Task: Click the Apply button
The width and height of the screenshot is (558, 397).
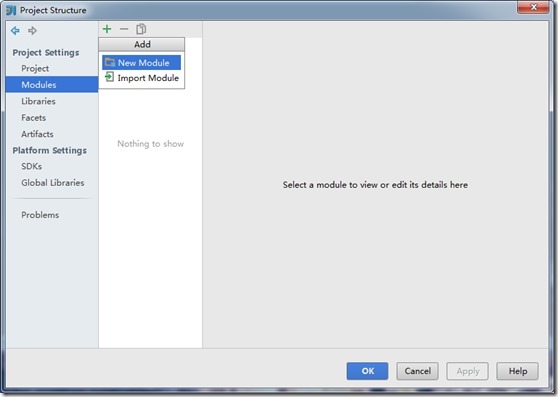Action: point(468,371)
